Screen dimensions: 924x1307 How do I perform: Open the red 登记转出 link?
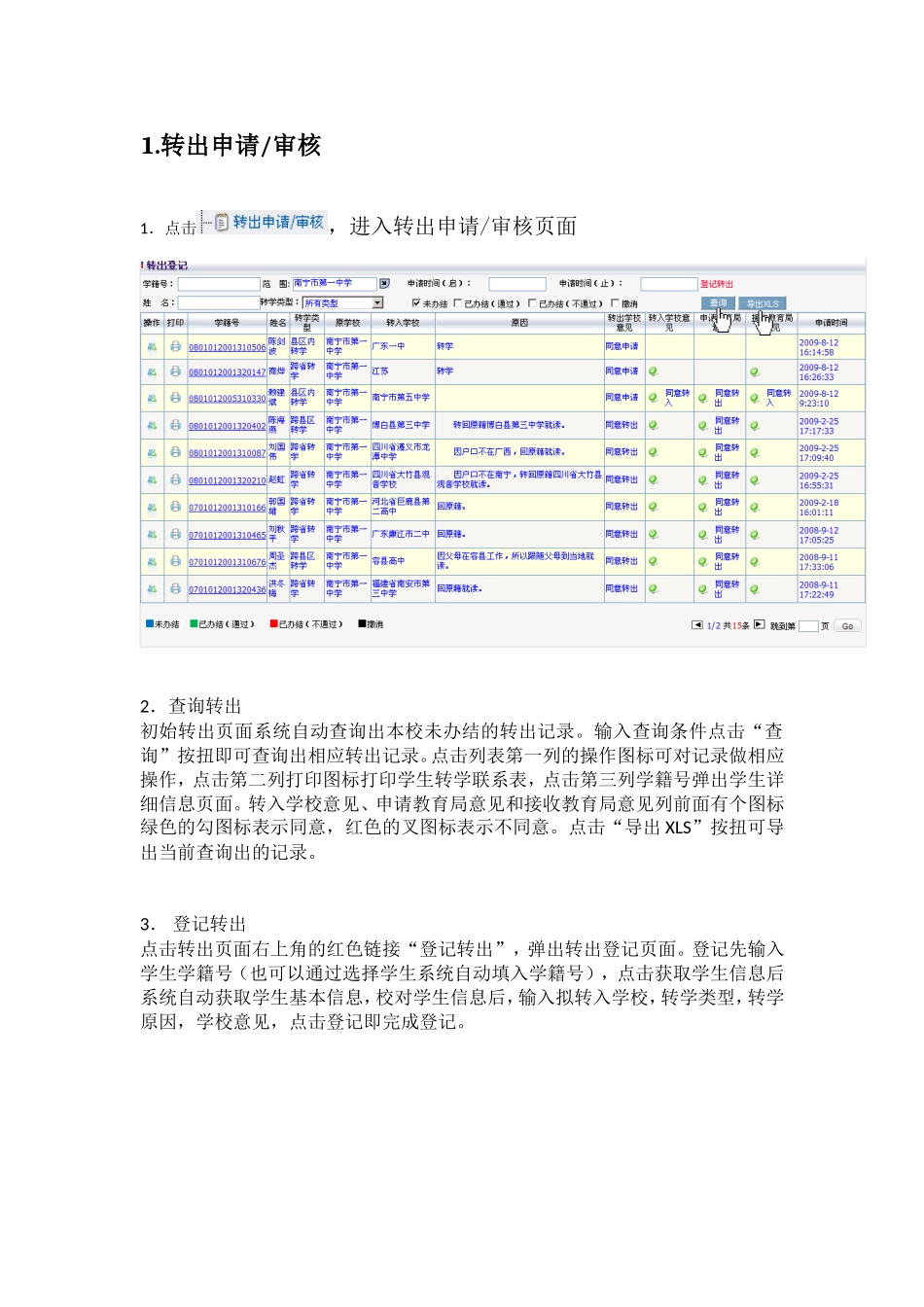point(717,284)
